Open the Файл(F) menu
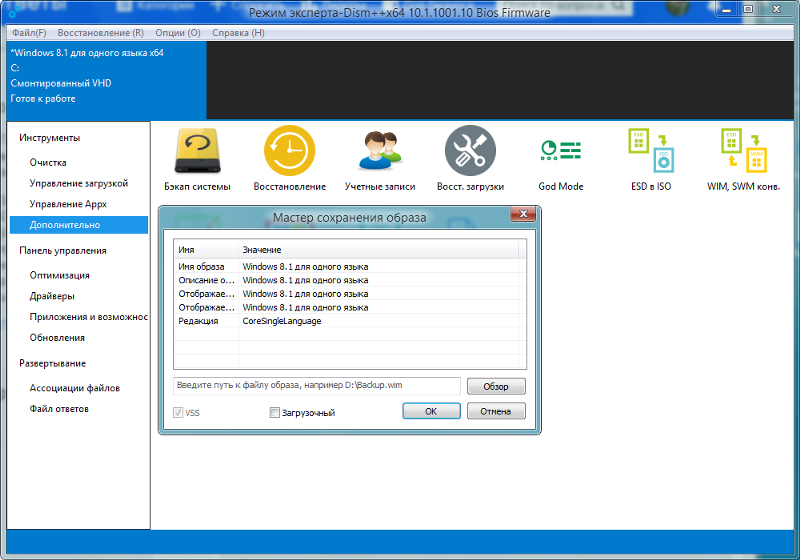The image size is (800, 560). 29,33
